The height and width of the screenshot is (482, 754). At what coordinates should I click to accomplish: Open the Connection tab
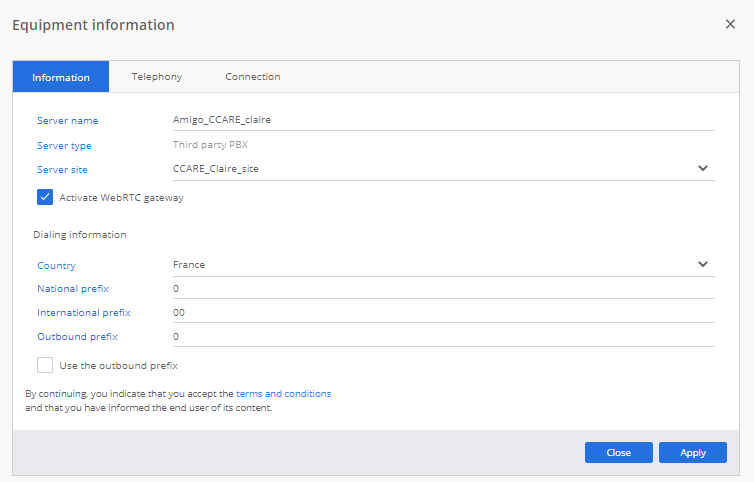pyautogui.click(x=252, y=77)
